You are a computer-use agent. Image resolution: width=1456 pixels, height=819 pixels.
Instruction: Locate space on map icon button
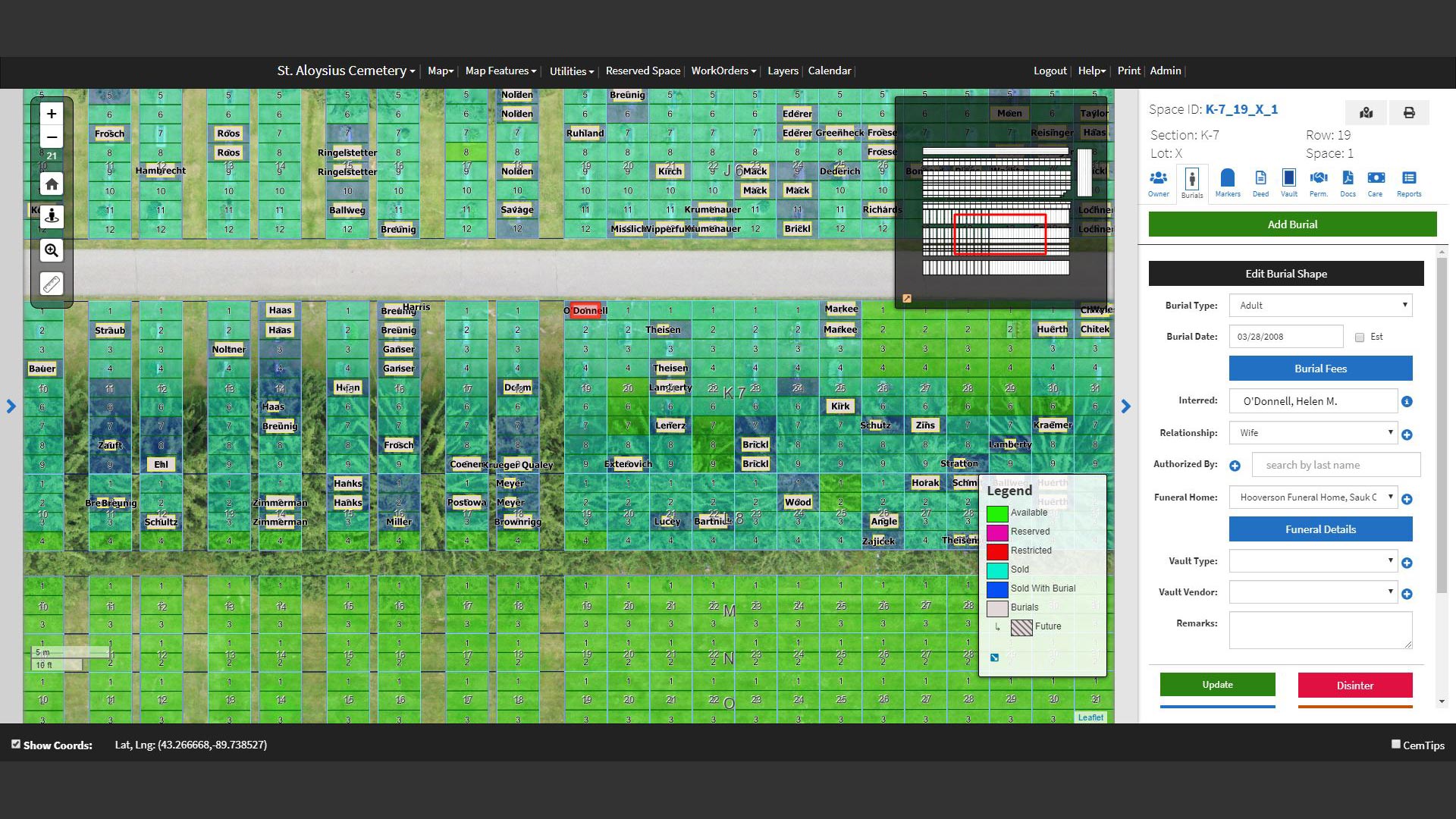click(x=1366, y=113)
